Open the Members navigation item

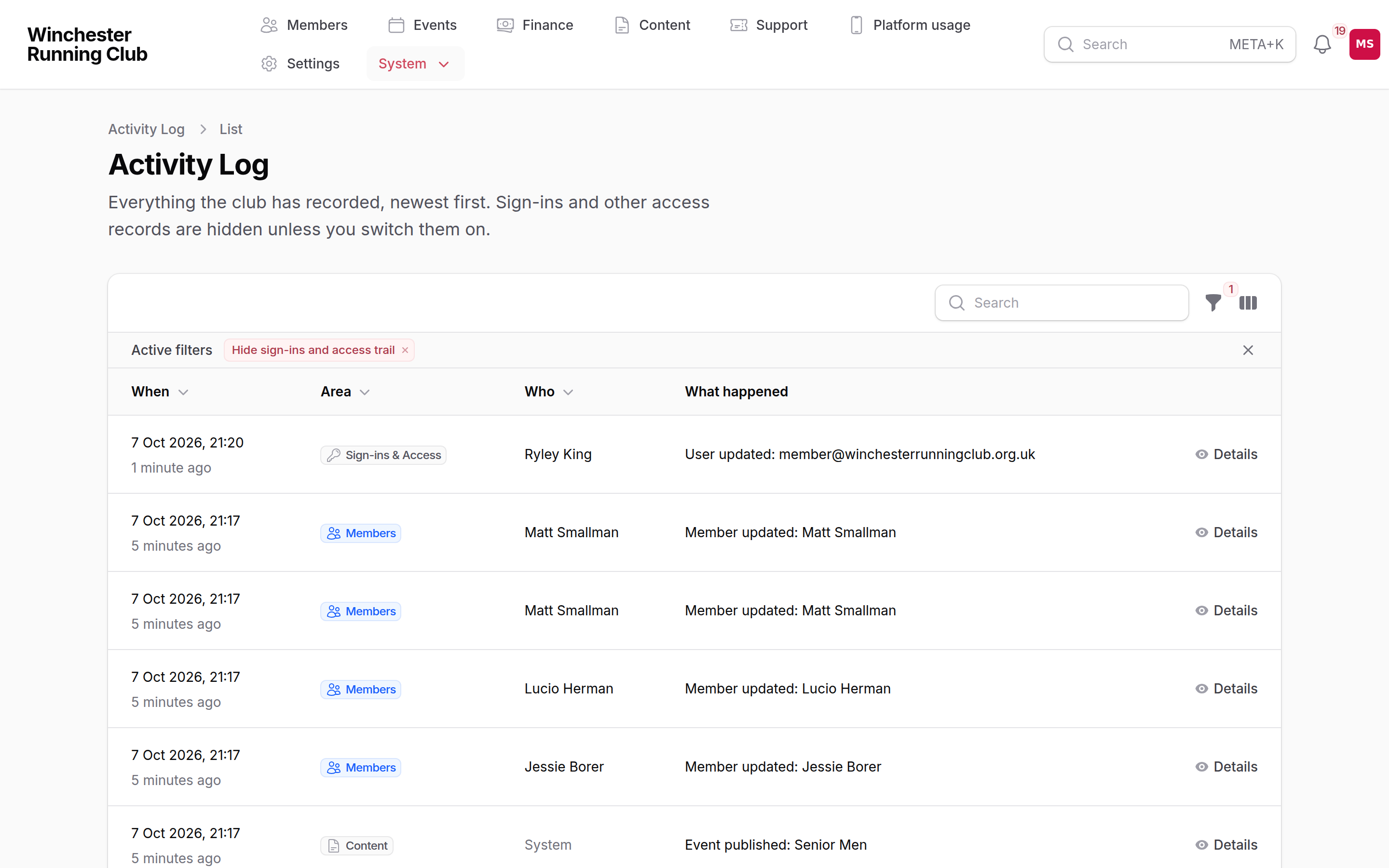pyautogui.click(x=304, y=25)
